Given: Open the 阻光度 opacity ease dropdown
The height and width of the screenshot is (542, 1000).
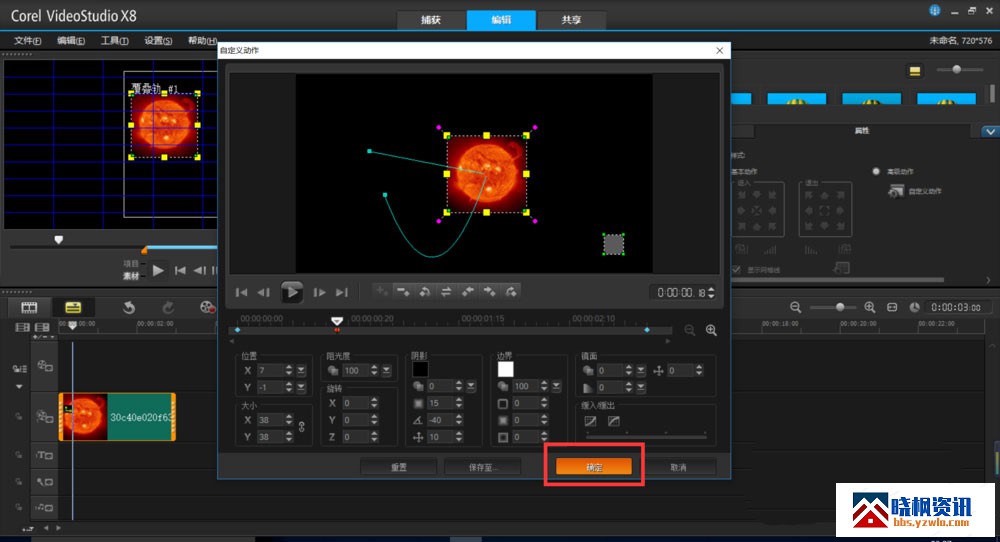Looking at the screenshot, I should (387, 371).
